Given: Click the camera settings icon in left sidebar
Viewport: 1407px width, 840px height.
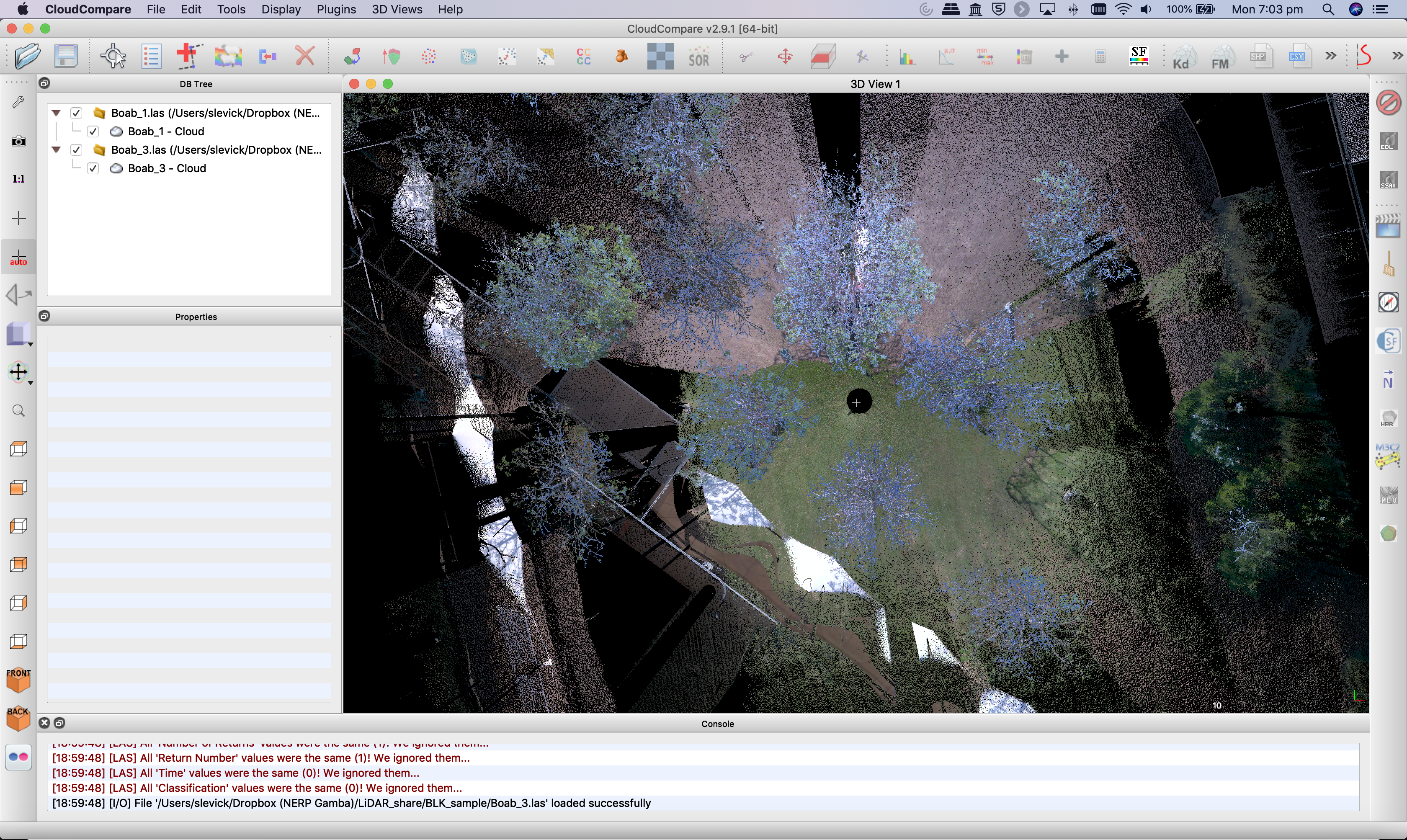Looking at the screenshot, I should pyautogui.click(x=19, y=140).
